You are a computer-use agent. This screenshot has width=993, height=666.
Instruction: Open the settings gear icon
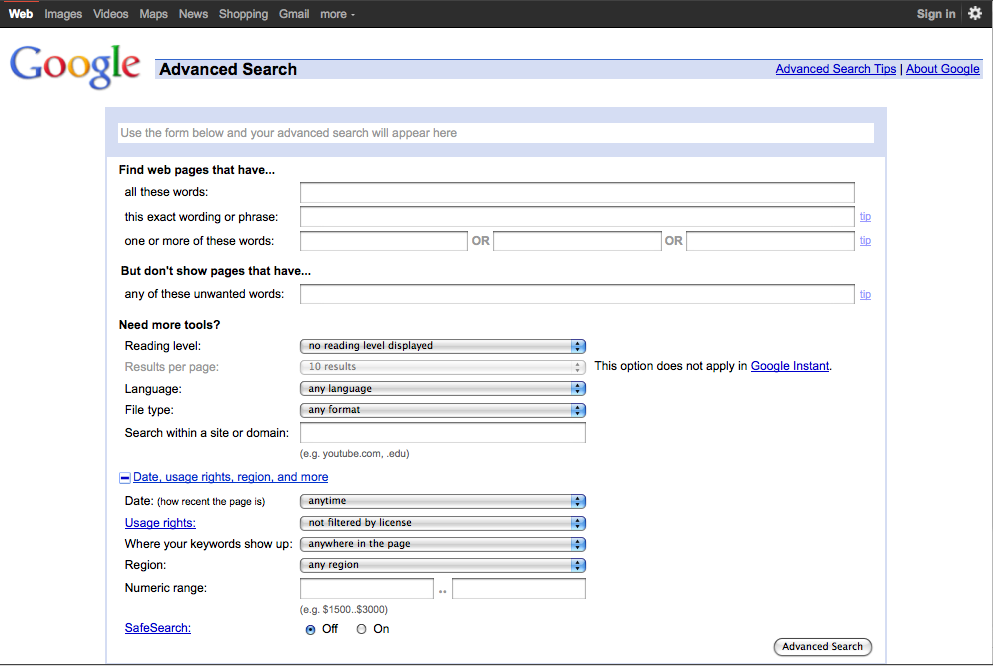pyautogui.click(x=975, y=13)
